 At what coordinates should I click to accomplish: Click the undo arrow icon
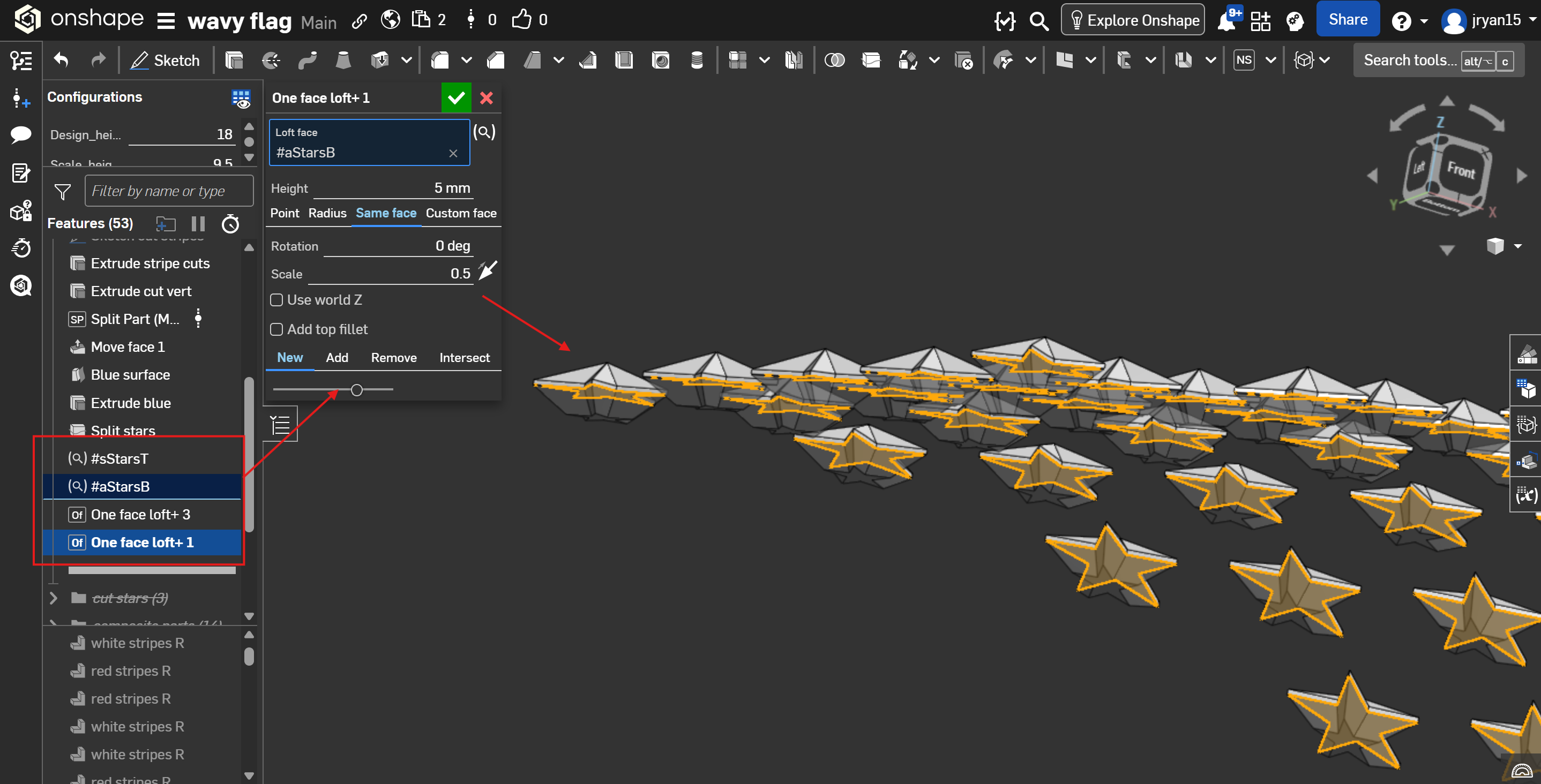click(x=61, y=61)
